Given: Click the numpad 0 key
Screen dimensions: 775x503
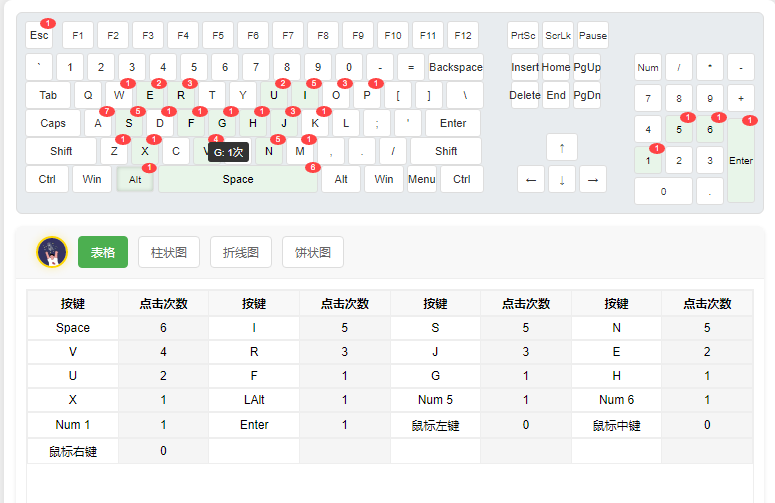Looking at the screenshot, I should [x=663, y=191].
